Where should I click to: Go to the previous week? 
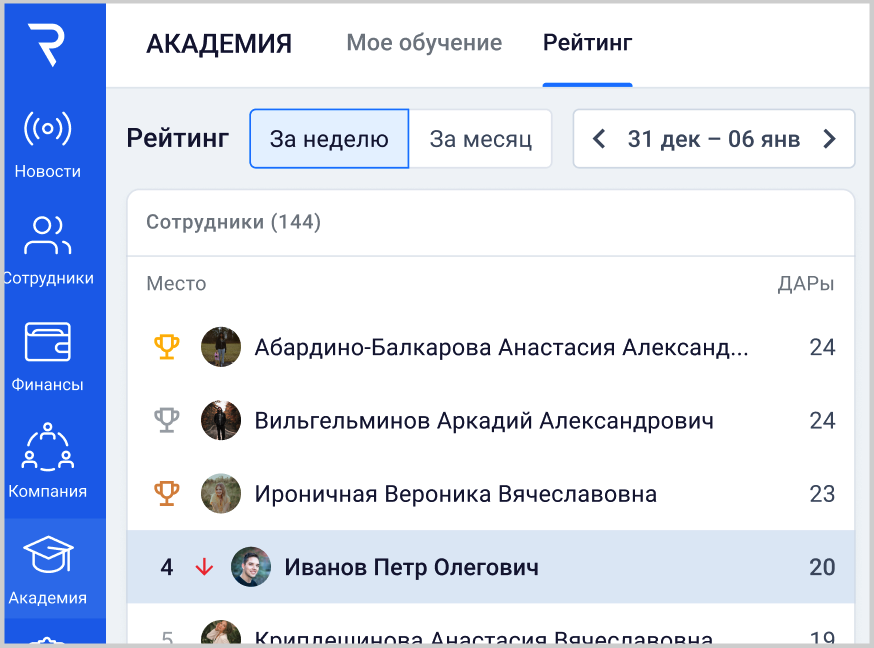599,139
